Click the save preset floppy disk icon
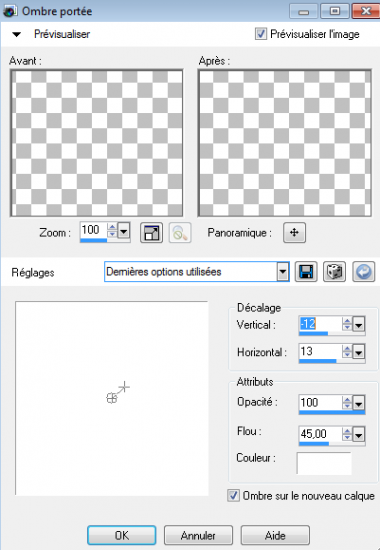The width and height of the screenshot is (380, 550). [306, 272]
